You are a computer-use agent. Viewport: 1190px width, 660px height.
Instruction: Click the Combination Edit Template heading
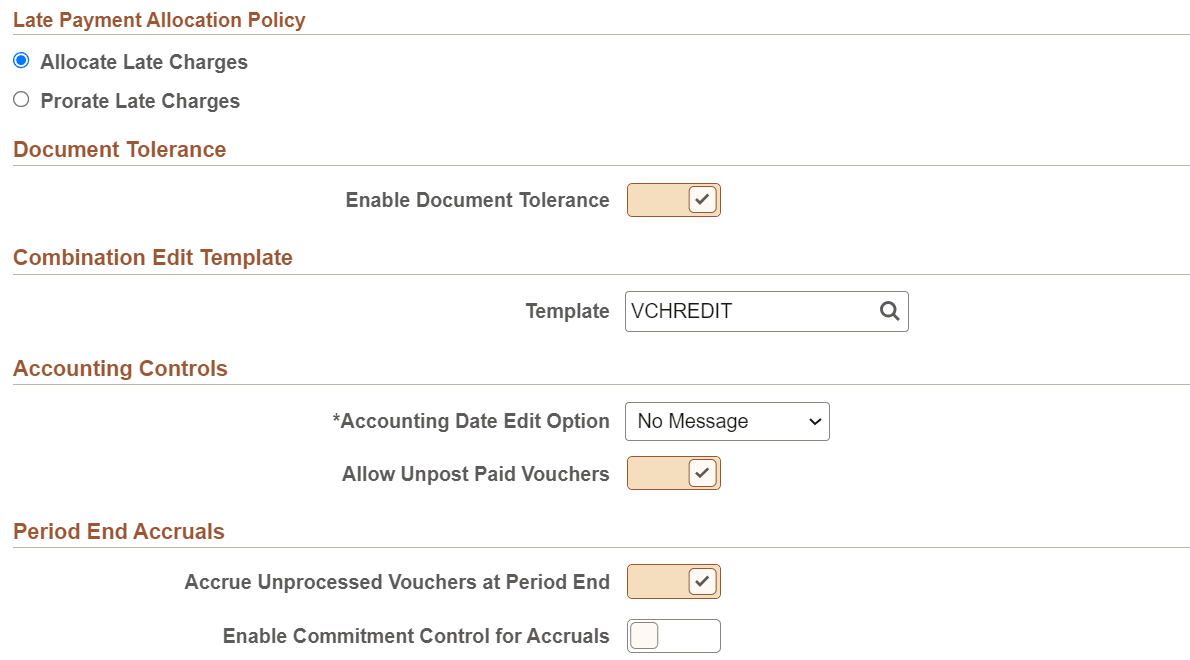(x=152, y=257)
